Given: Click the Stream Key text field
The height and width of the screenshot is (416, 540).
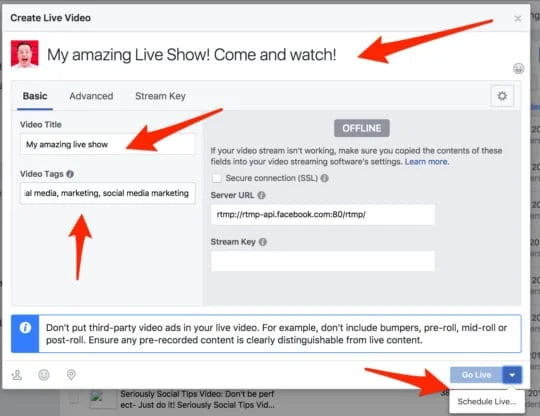Looking at the screenshot, I should (323, 261).
